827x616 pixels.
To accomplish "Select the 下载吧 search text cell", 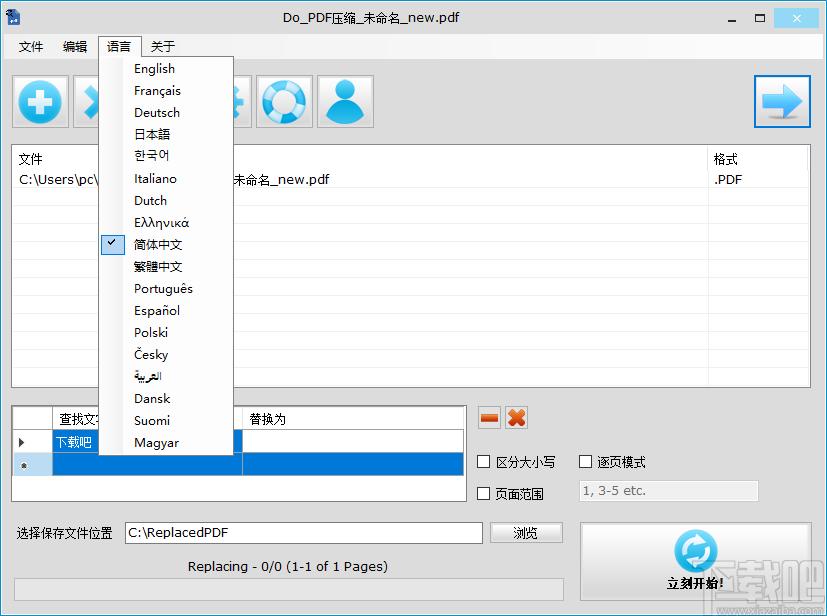I will [x=76, y=441].
